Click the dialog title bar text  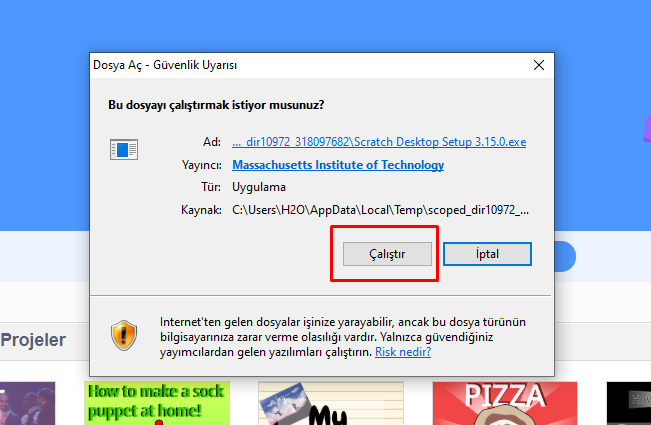(164, 65)
